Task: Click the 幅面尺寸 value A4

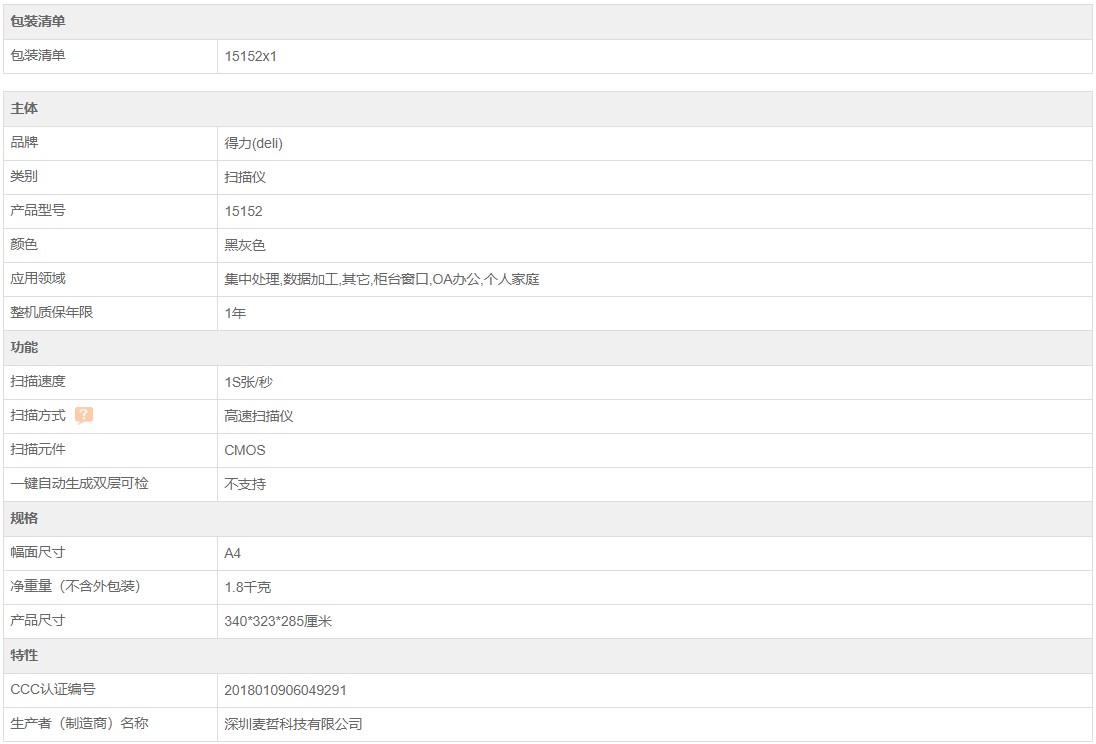Action: point(233,553)
